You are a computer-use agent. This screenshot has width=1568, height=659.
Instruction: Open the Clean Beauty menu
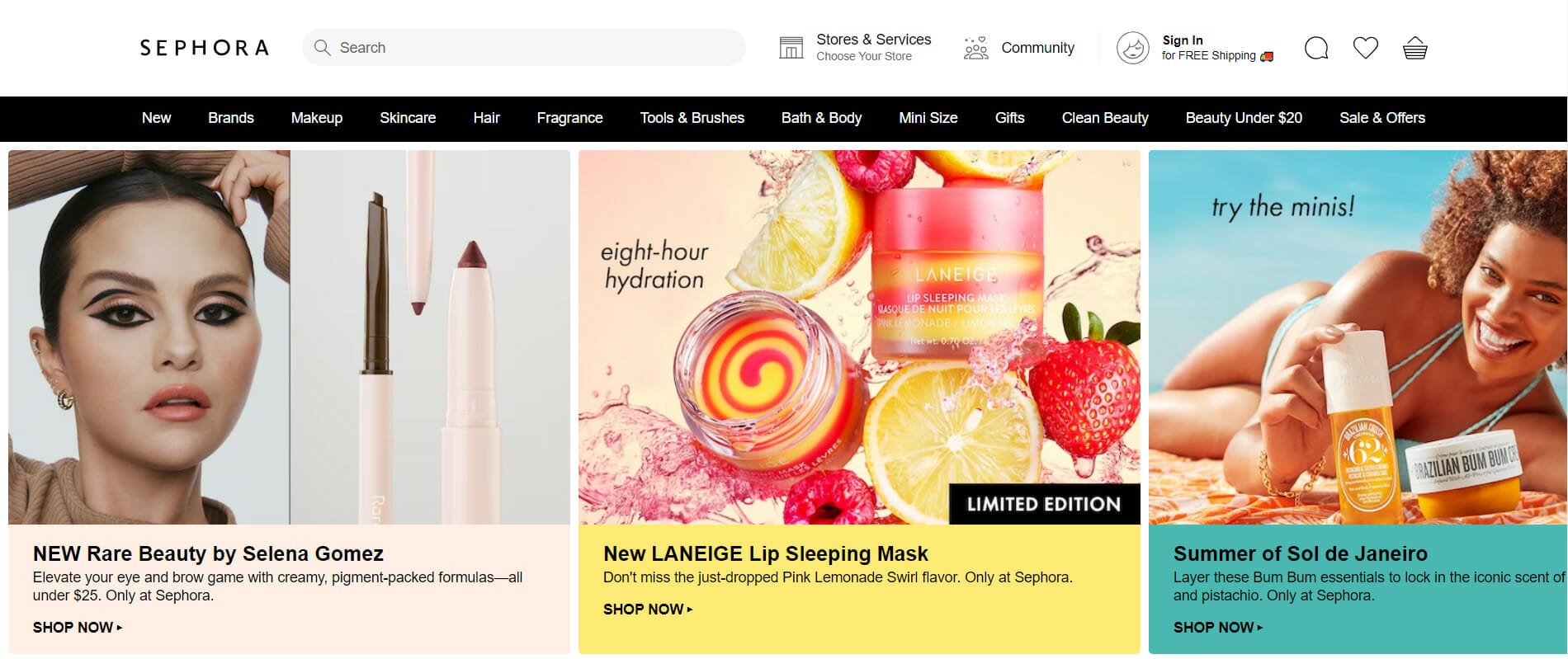tap(1105, 118)
